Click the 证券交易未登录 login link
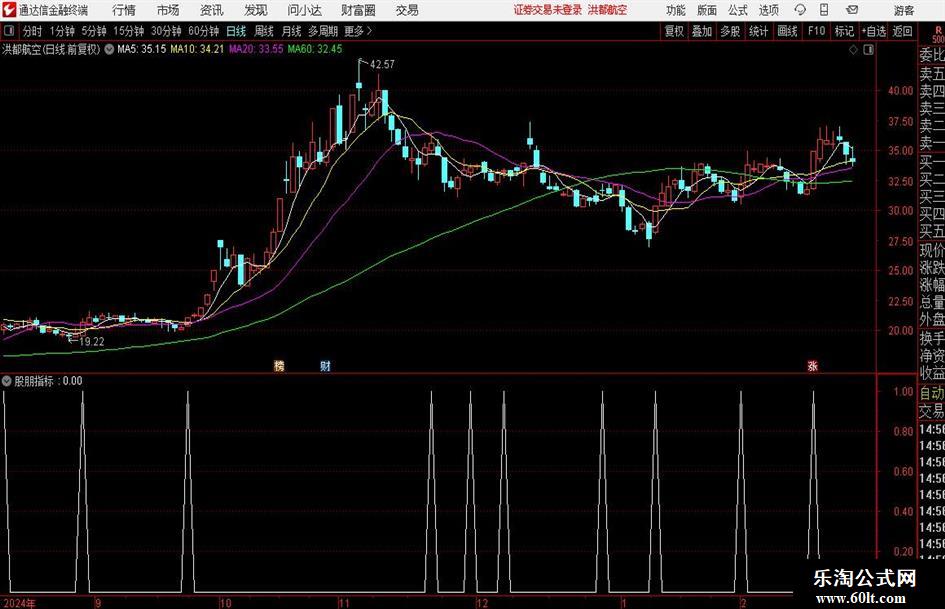Viewport: 945px width, 609px height. pos(548,10)
